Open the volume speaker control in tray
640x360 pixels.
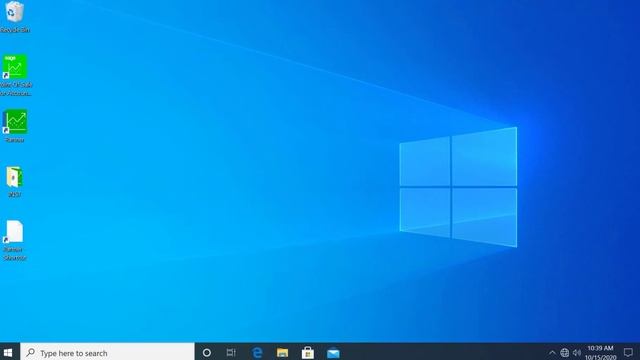tap(577, 353)
